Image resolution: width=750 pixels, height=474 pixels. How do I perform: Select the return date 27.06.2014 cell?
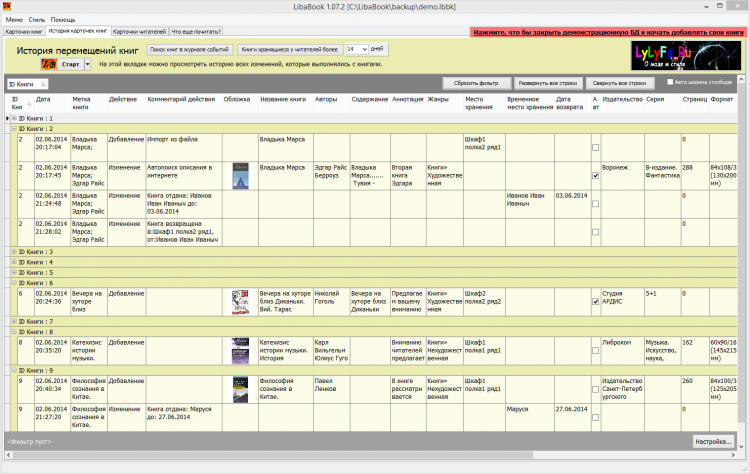573,417
